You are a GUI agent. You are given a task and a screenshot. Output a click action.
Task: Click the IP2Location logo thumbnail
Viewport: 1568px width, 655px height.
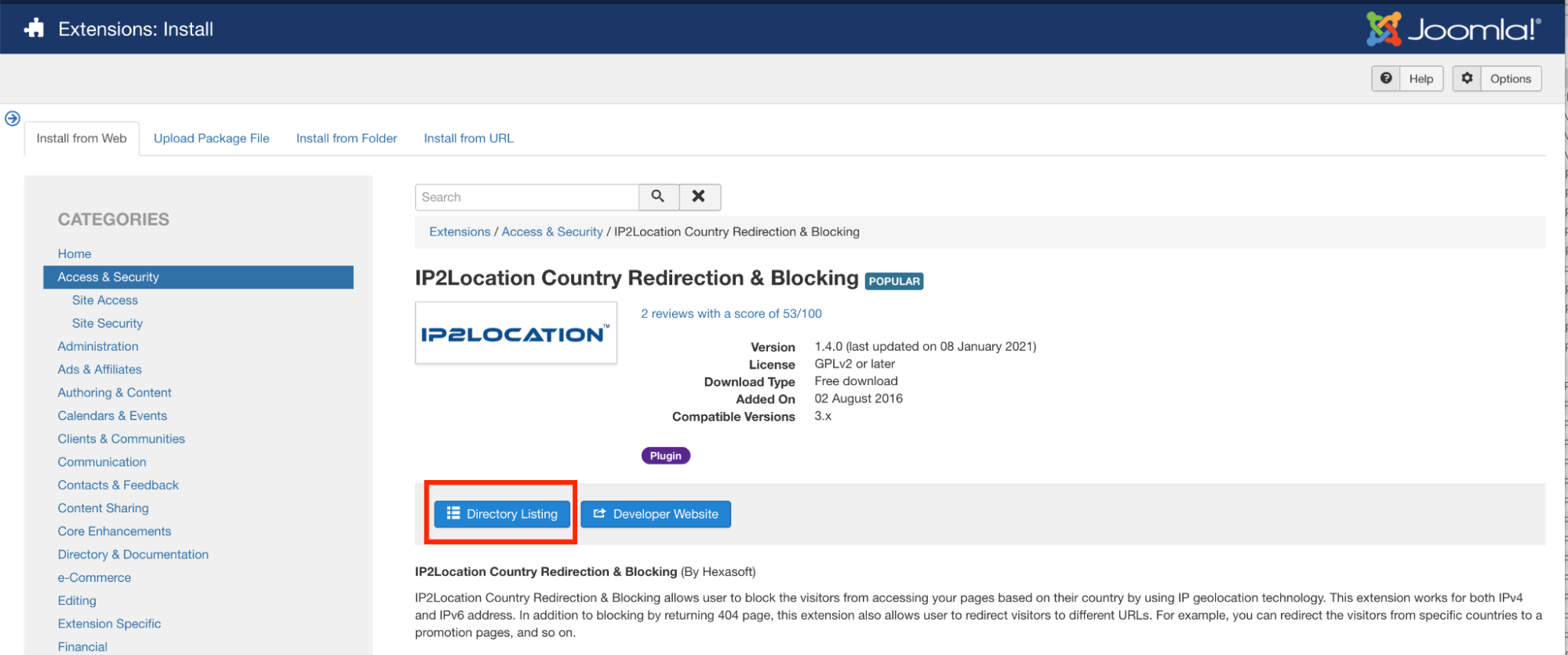point(516,333)
